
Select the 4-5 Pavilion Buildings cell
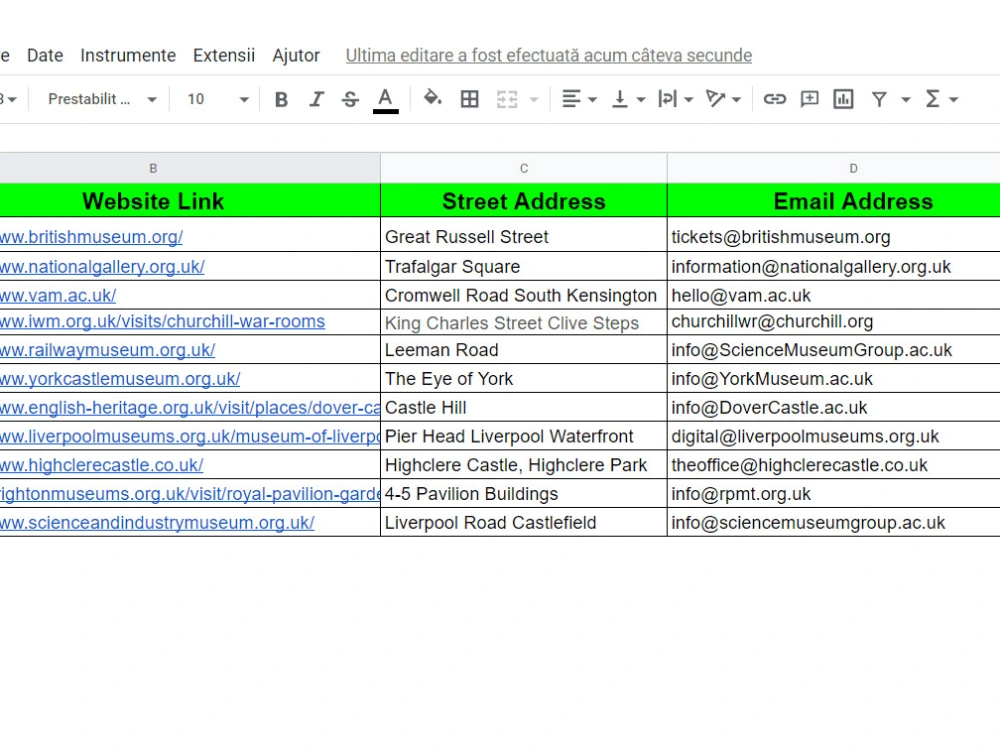pos(524,493)
